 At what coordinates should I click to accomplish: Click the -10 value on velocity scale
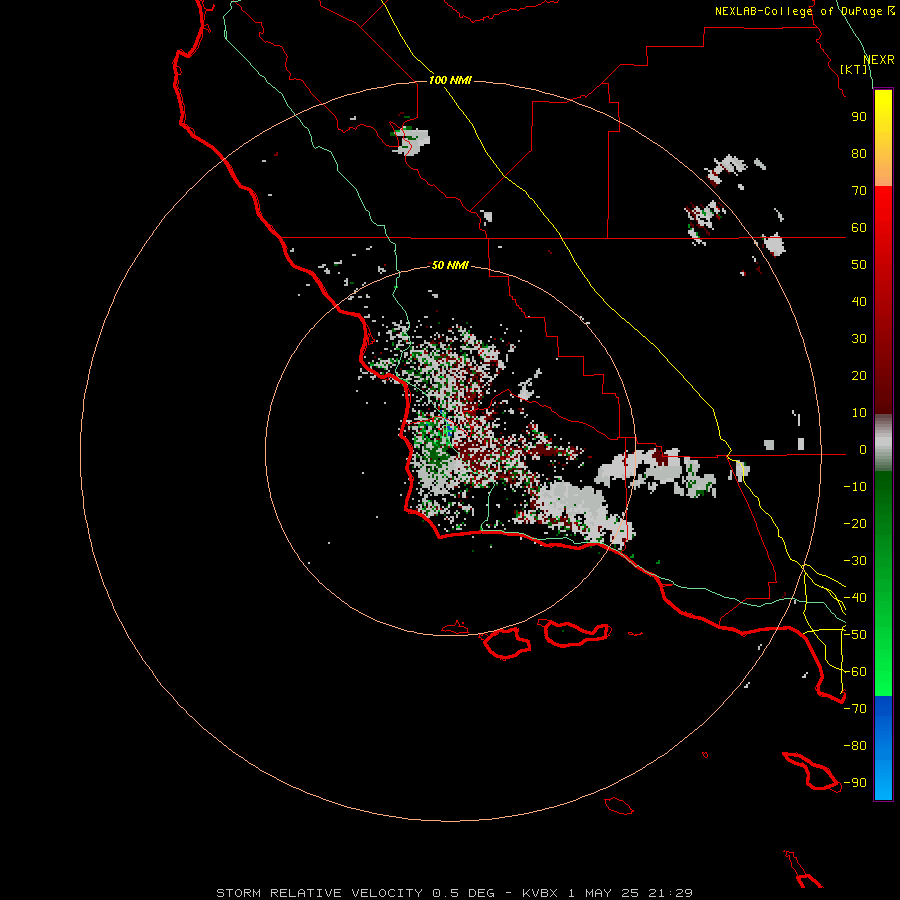point(855,487)
